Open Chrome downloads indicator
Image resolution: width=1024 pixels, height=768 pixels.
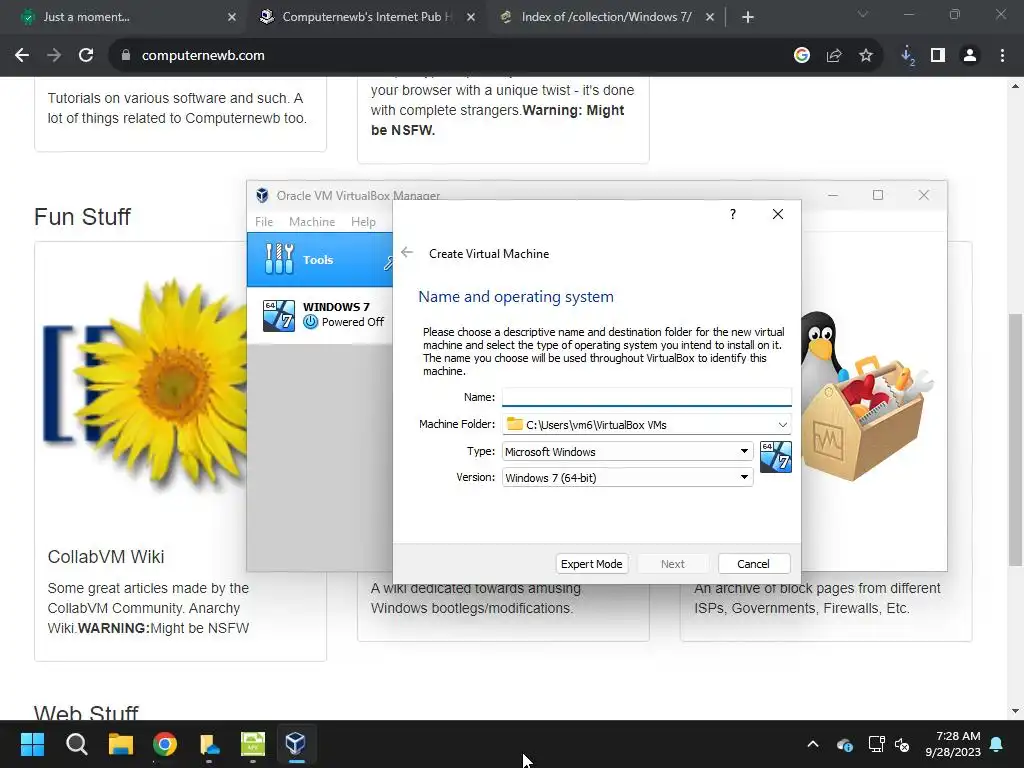point(907,56)
